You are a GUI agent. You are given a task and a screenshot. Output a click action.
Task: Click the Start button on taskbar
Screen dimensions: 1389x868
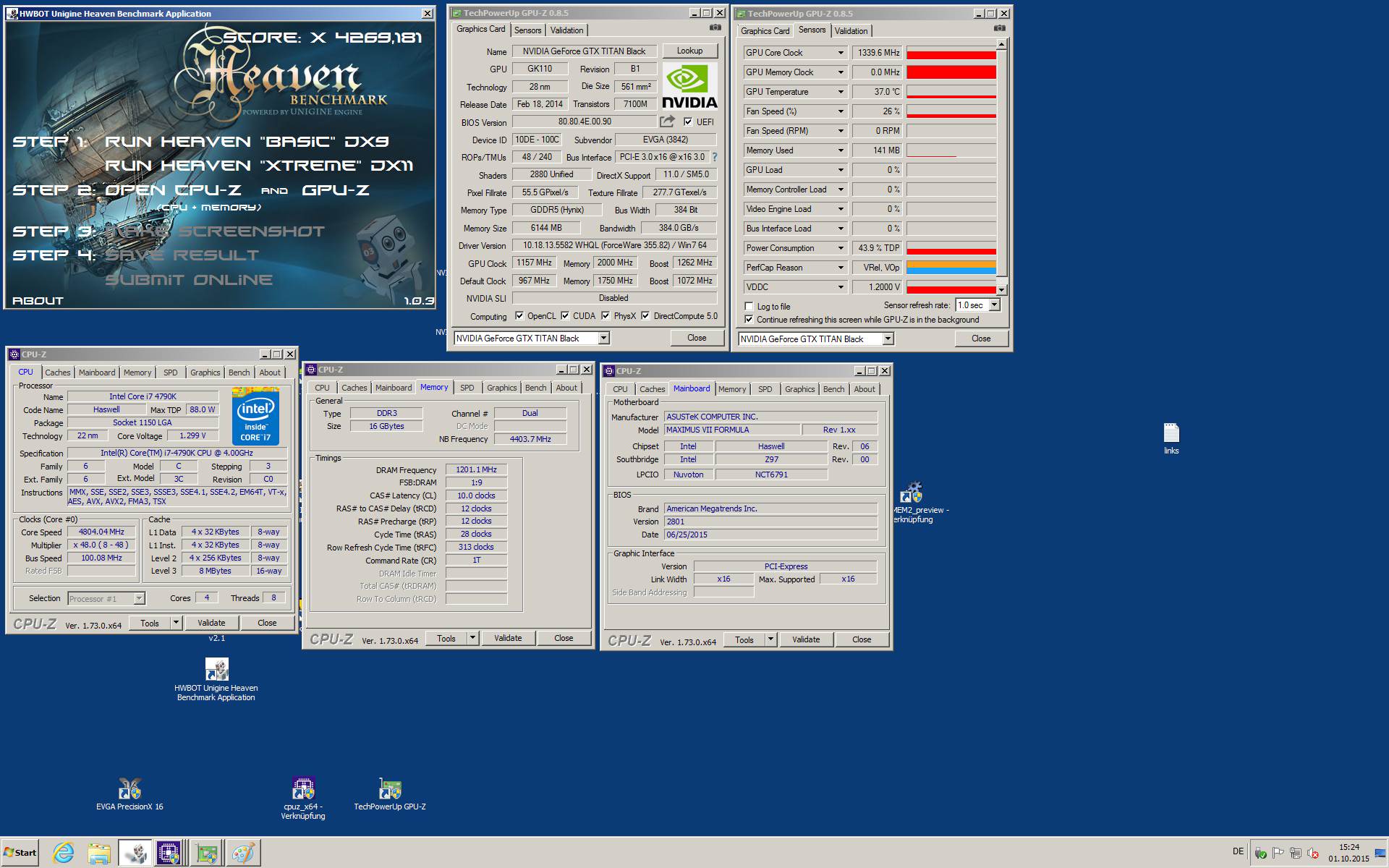coord(20,852)
